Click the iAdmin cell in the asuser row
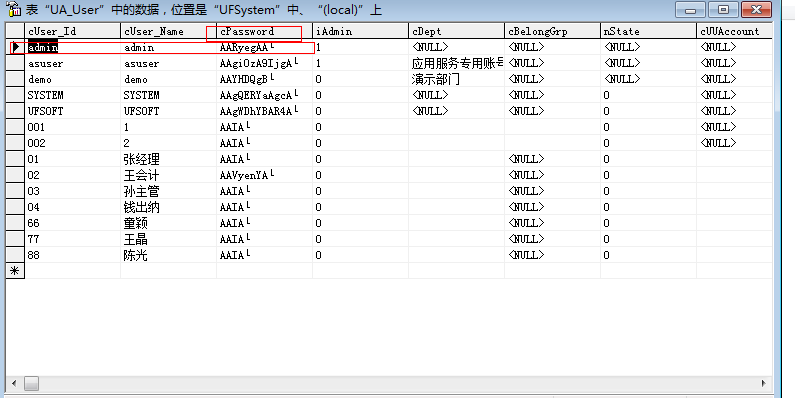 coord(360,63)
